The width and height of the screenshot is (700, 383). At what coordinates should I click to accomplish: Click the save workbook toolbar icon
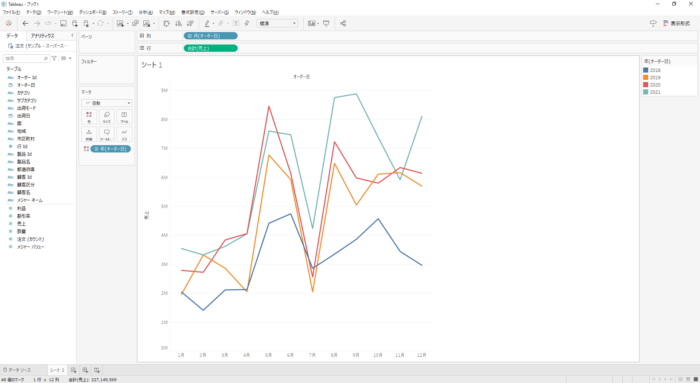(x=63, y=23)
